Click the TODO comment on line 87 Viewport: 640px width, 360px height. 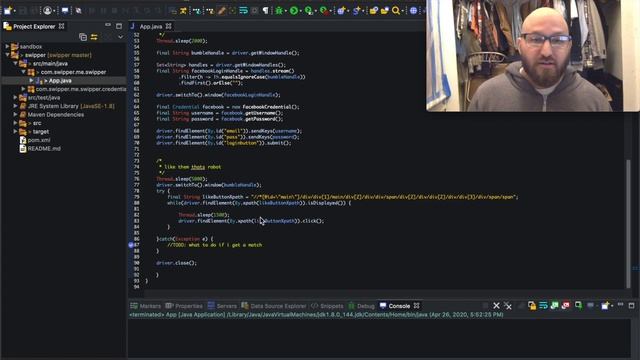click(x=215, y=245)
